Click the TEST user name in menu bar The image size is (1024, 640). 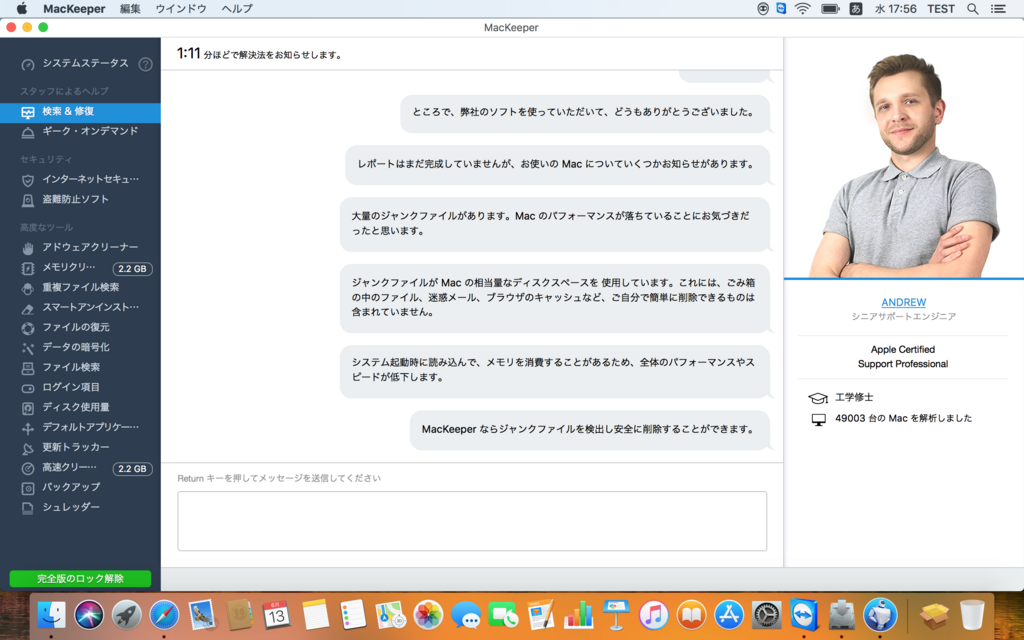click(x=941, y=8)
